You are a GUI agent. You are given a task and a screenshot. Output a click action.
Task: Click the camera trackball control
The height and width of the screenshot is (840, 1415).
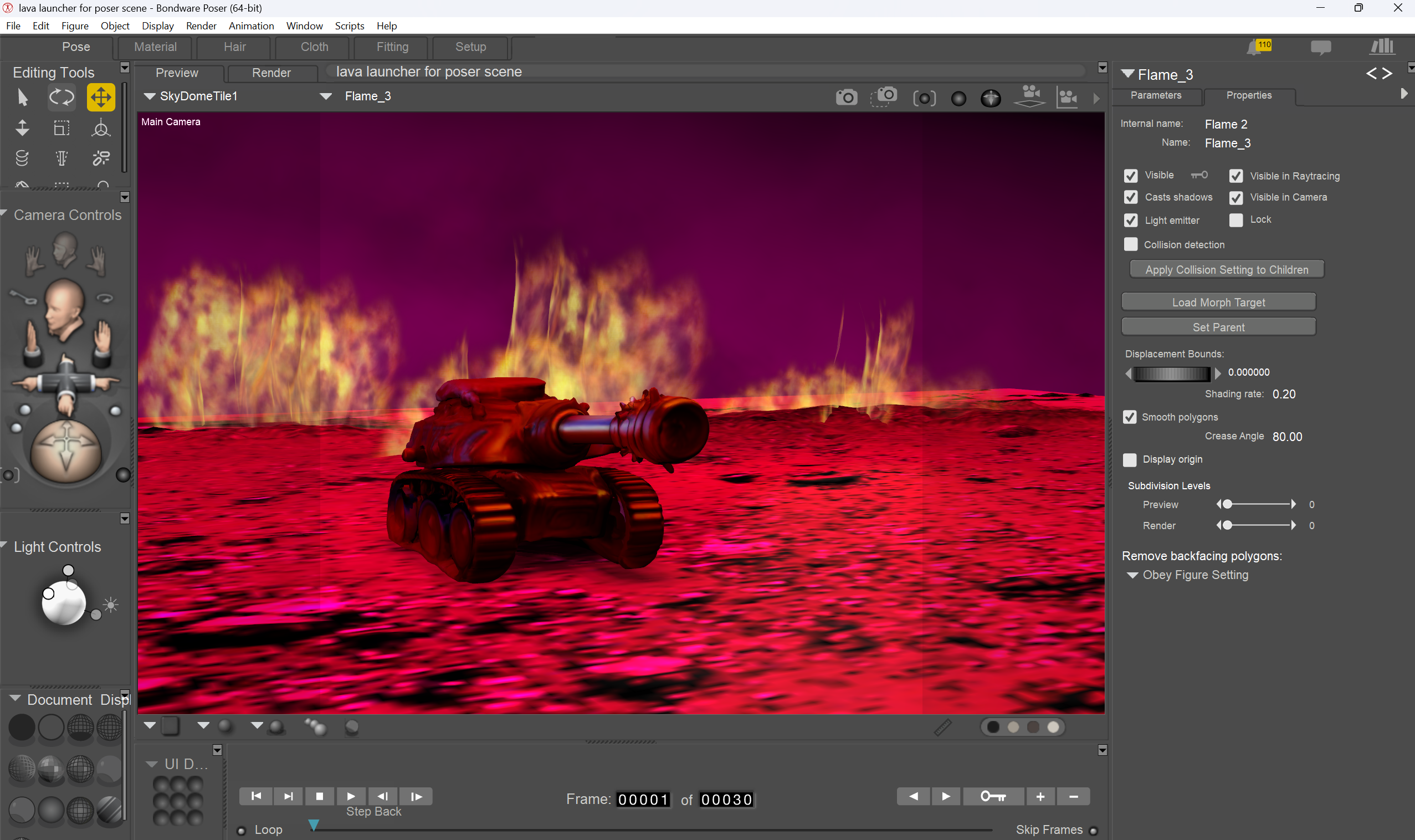66,451
